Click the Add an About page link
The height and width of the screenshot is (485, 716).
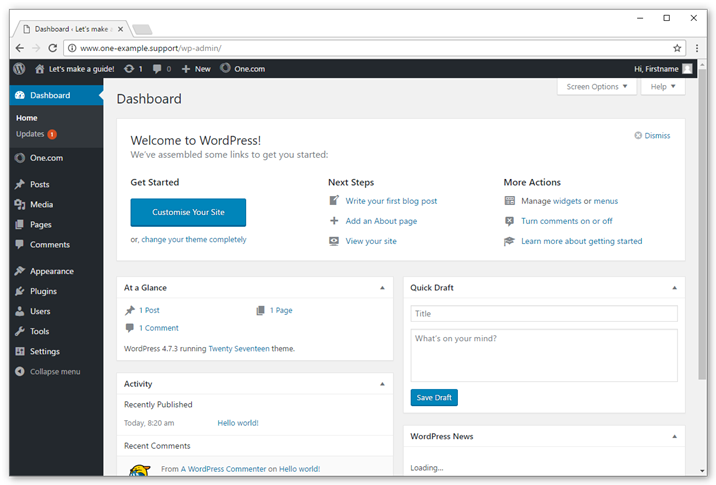(381, 221)
